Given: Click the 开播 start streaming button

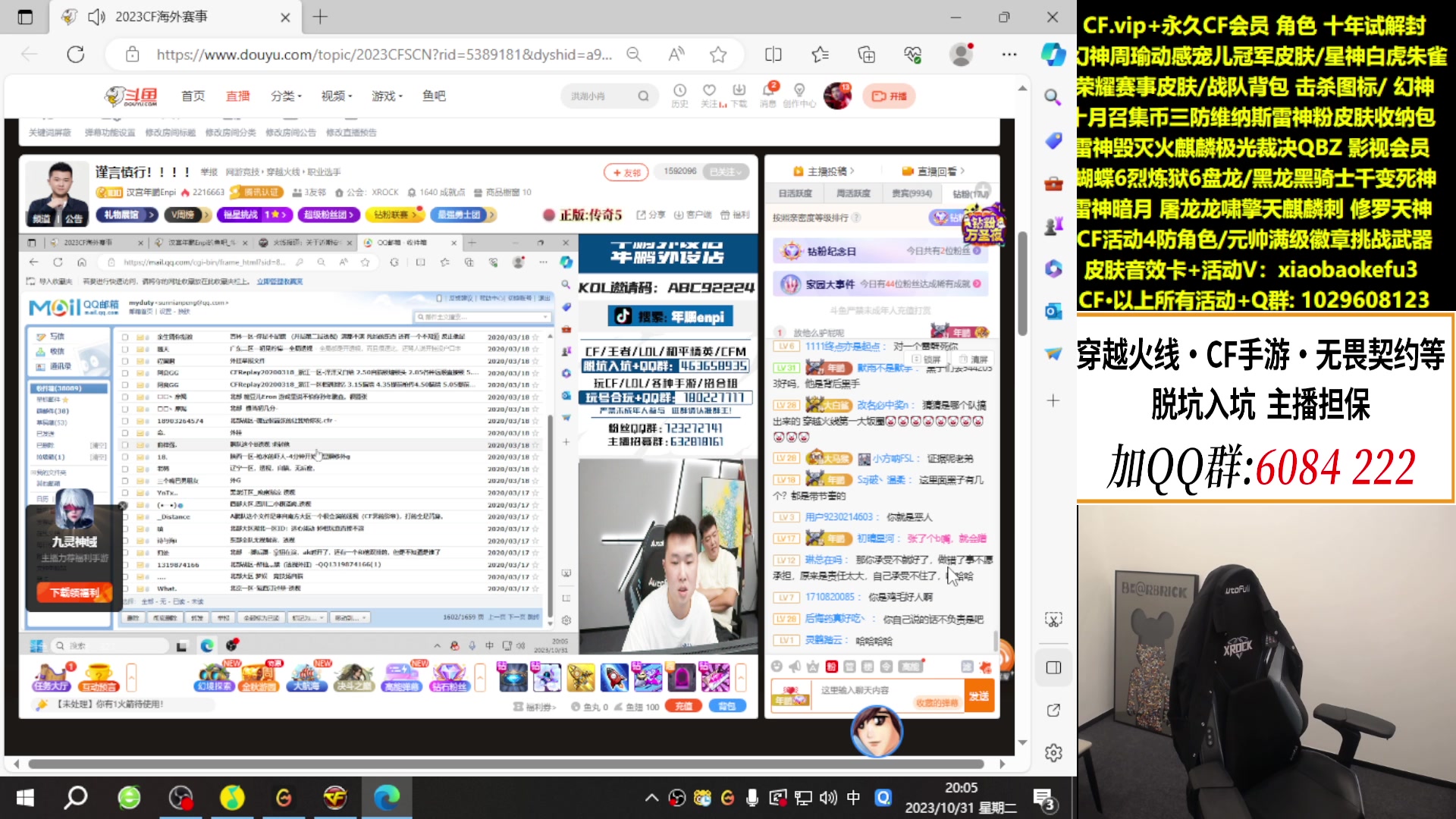Looking at the screenshot, I should point(889,96).
